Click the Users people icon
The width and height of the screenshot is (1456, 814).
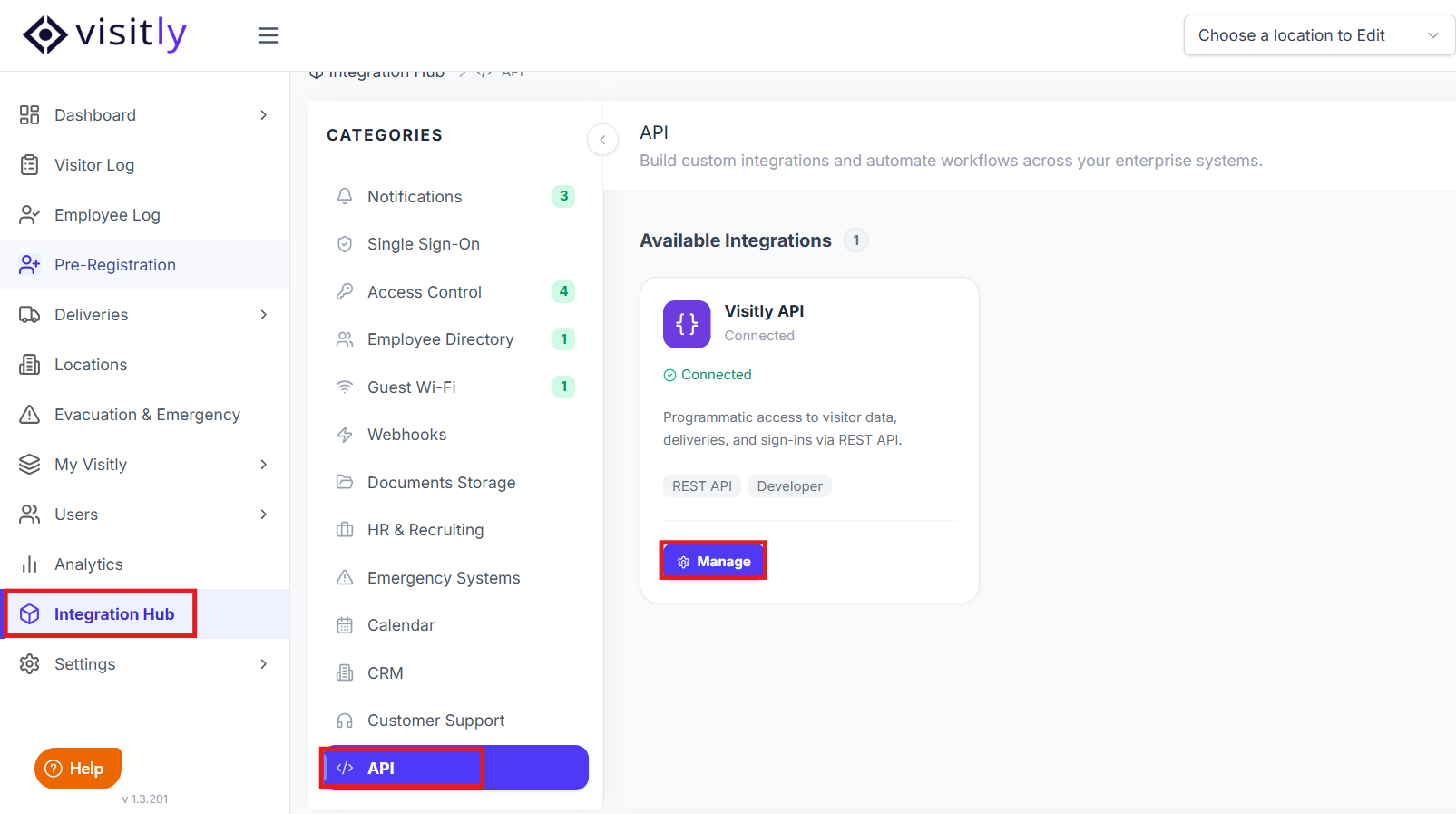tap(30, 515)
